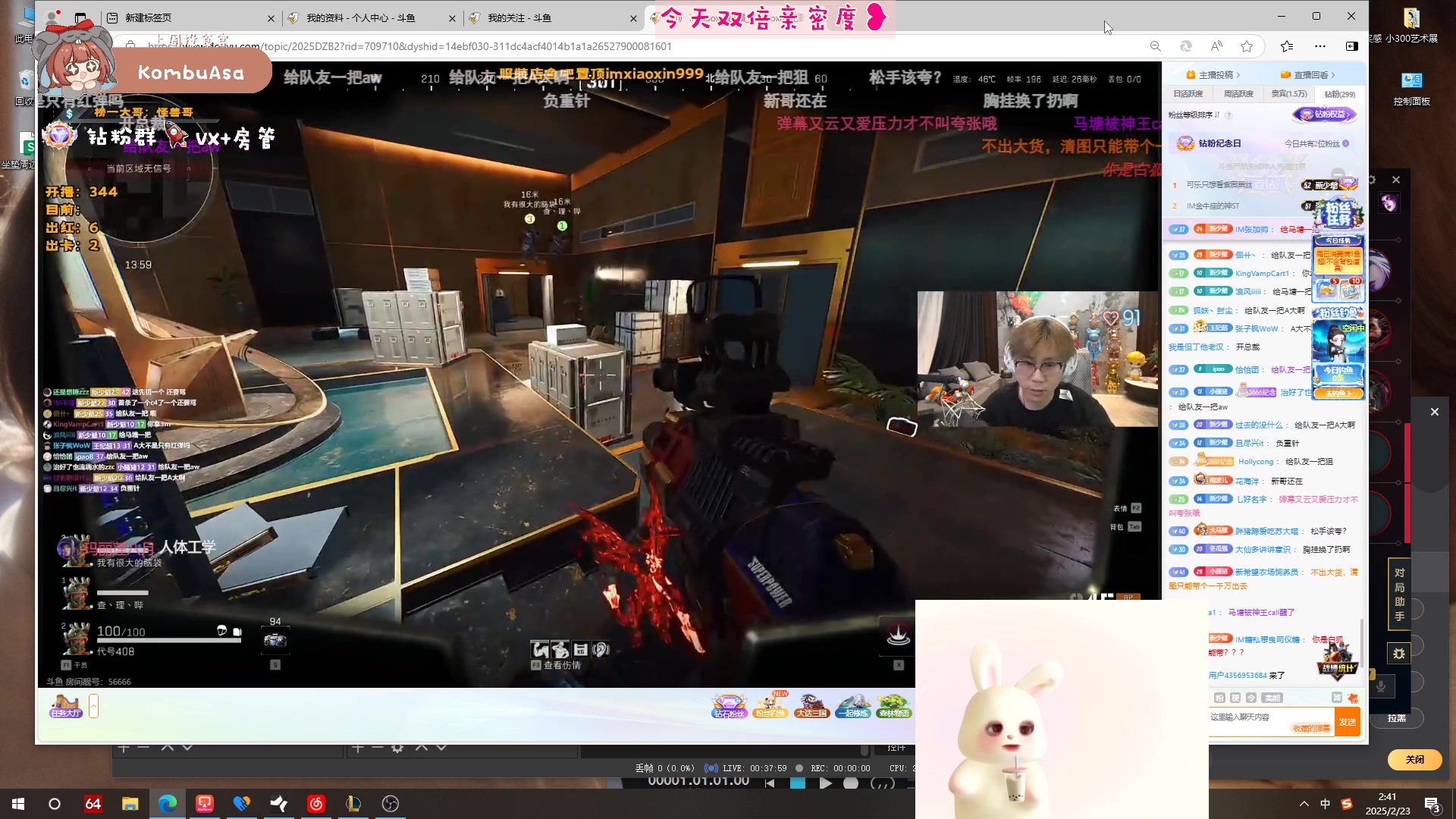The image size is (1456, 819).
Task: Click the chat panel scrollbar
Action: 1363,642
